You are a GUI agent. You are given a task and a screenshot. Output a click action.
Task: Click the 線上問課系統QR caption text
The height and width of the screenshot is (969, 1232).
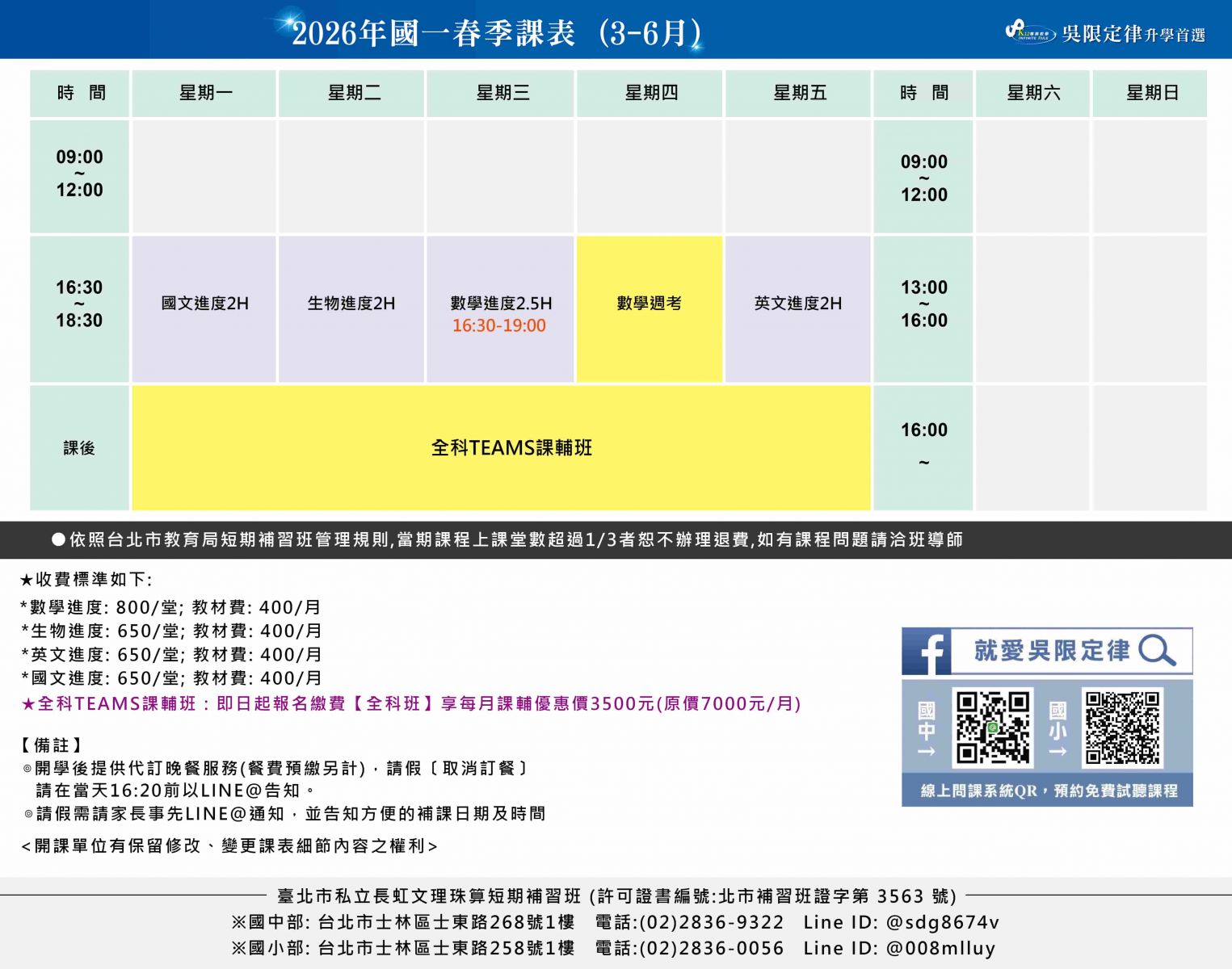[x=1049, y=791]
